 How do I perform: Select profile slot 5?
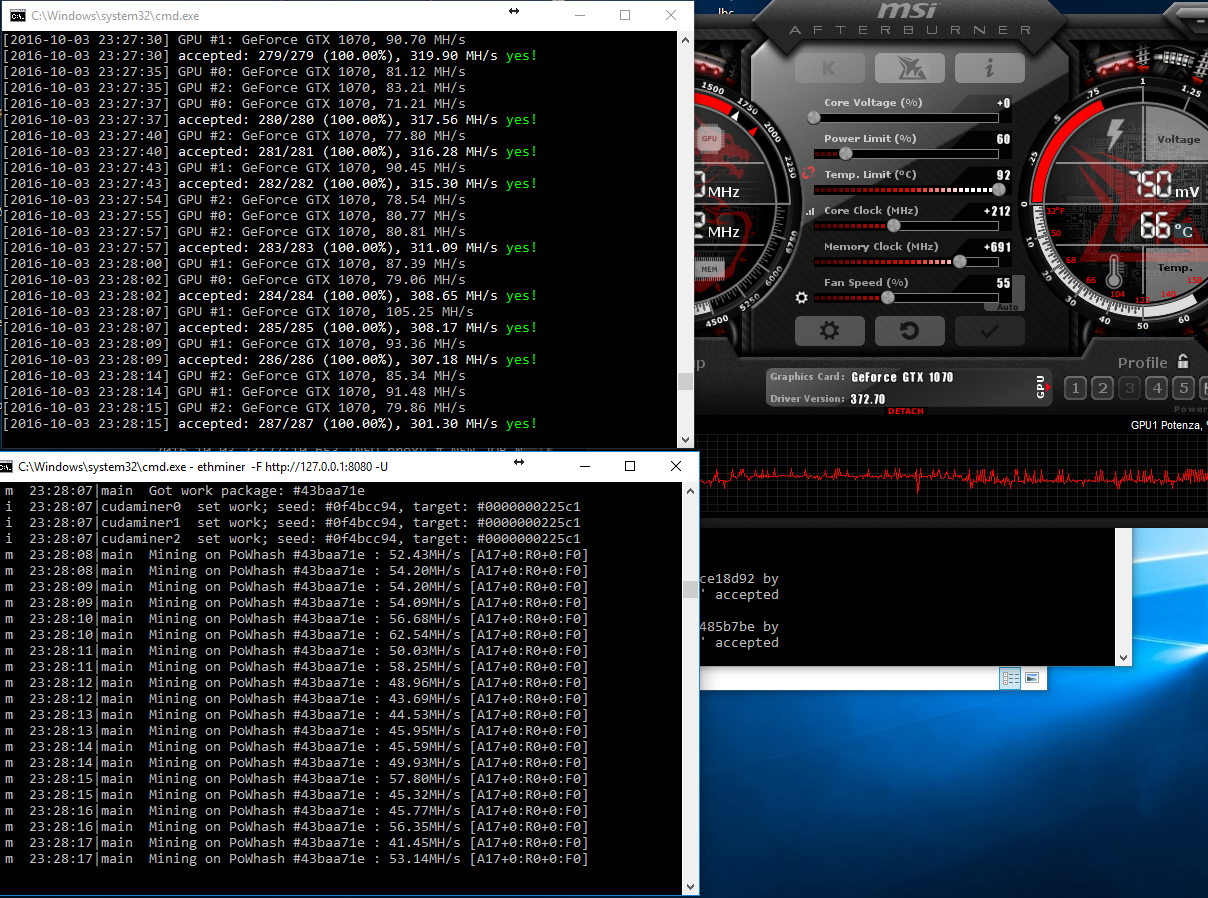click(x=1184, y=389)
